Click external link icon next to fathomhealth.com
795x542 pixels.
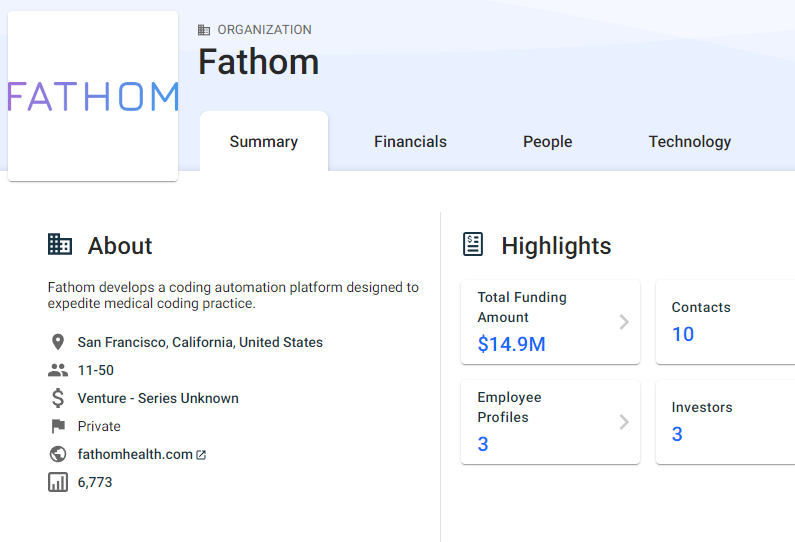point(202,455)
